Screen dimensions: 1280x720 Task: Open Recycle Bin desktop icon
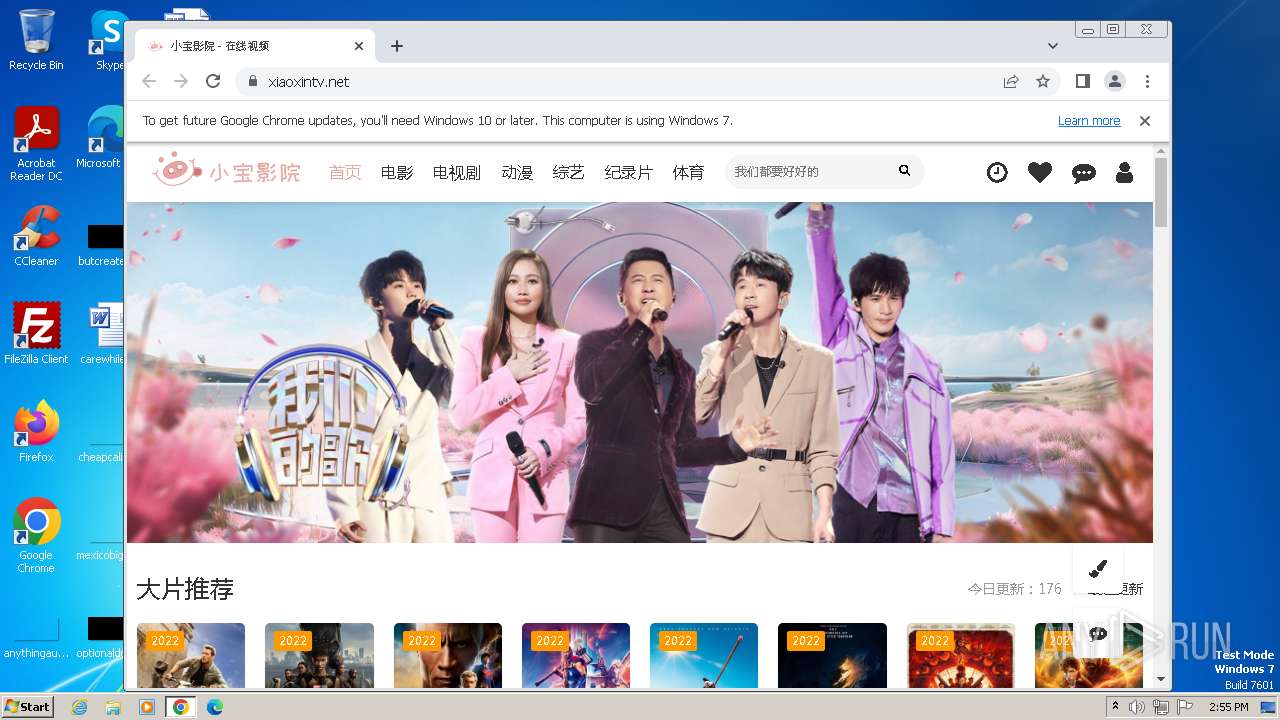36,40
